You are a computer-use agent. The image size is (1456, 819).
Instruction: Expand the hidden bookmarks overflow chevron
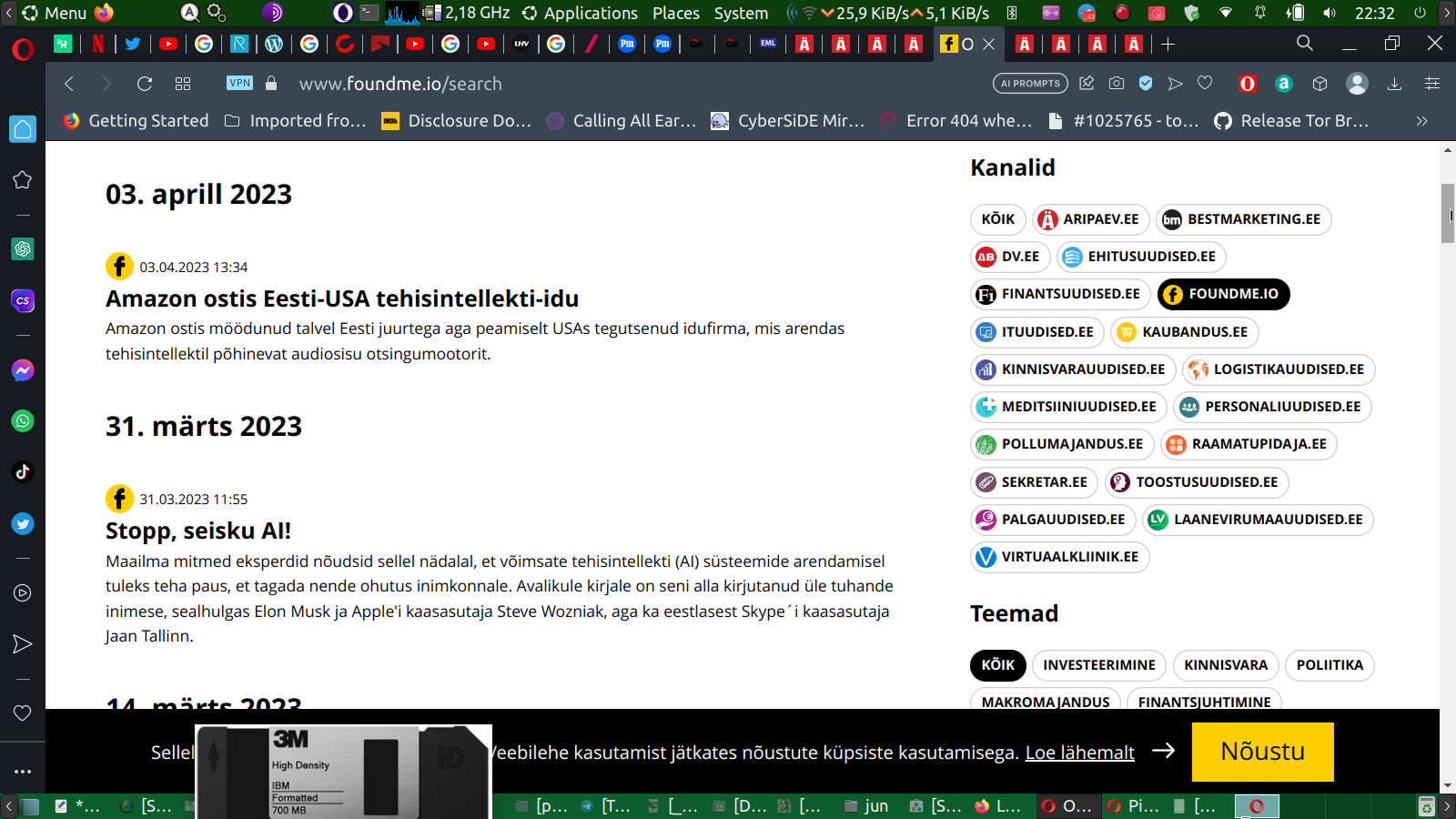click(x=1421, y=121)
